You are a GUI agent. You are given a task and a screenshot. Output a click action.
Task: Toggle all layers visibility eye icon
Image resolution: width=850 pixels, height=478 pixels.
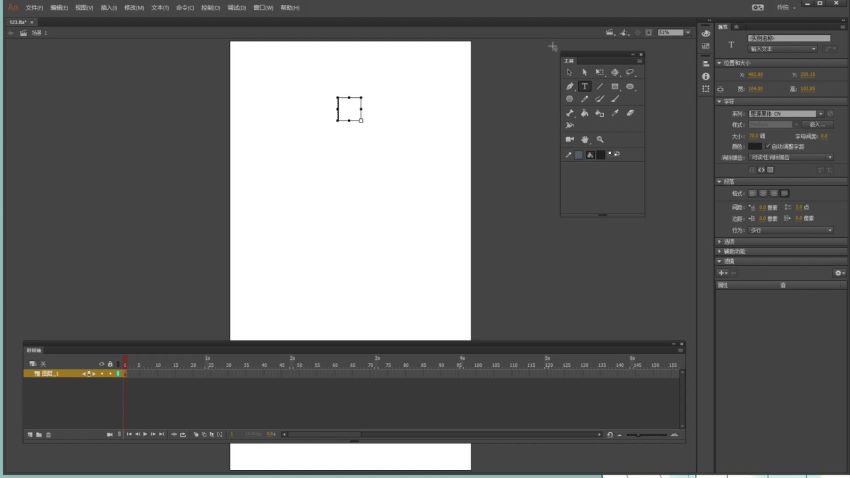pos(101,364)
